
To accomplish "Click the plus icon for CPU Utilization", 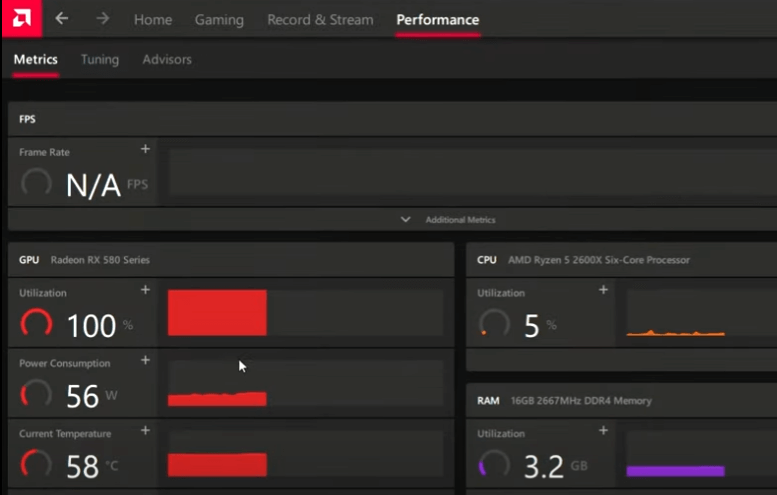I will click(x=603, y=290).
